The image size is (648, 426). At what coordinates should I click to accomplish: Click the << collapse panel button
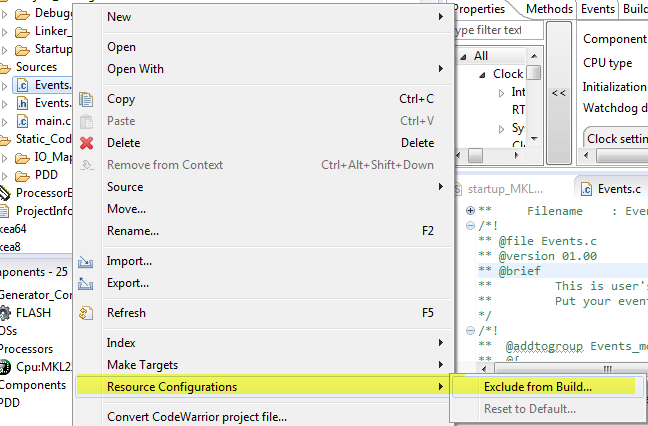[x=559, y=93]
